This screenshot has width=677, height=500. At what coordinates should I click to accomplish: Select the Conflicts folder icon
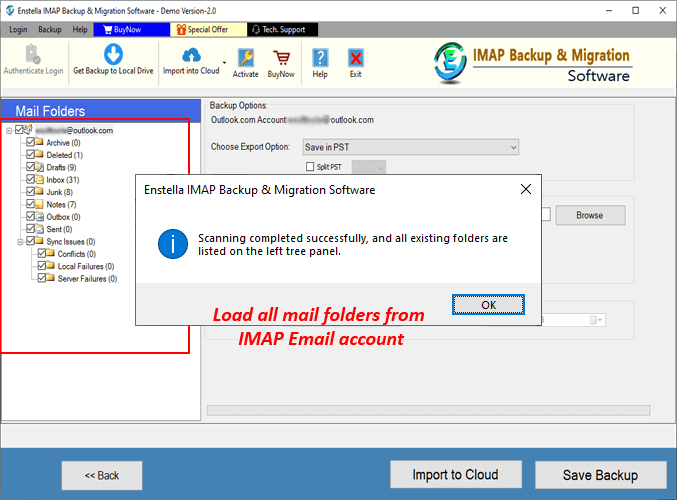point(51,253)
